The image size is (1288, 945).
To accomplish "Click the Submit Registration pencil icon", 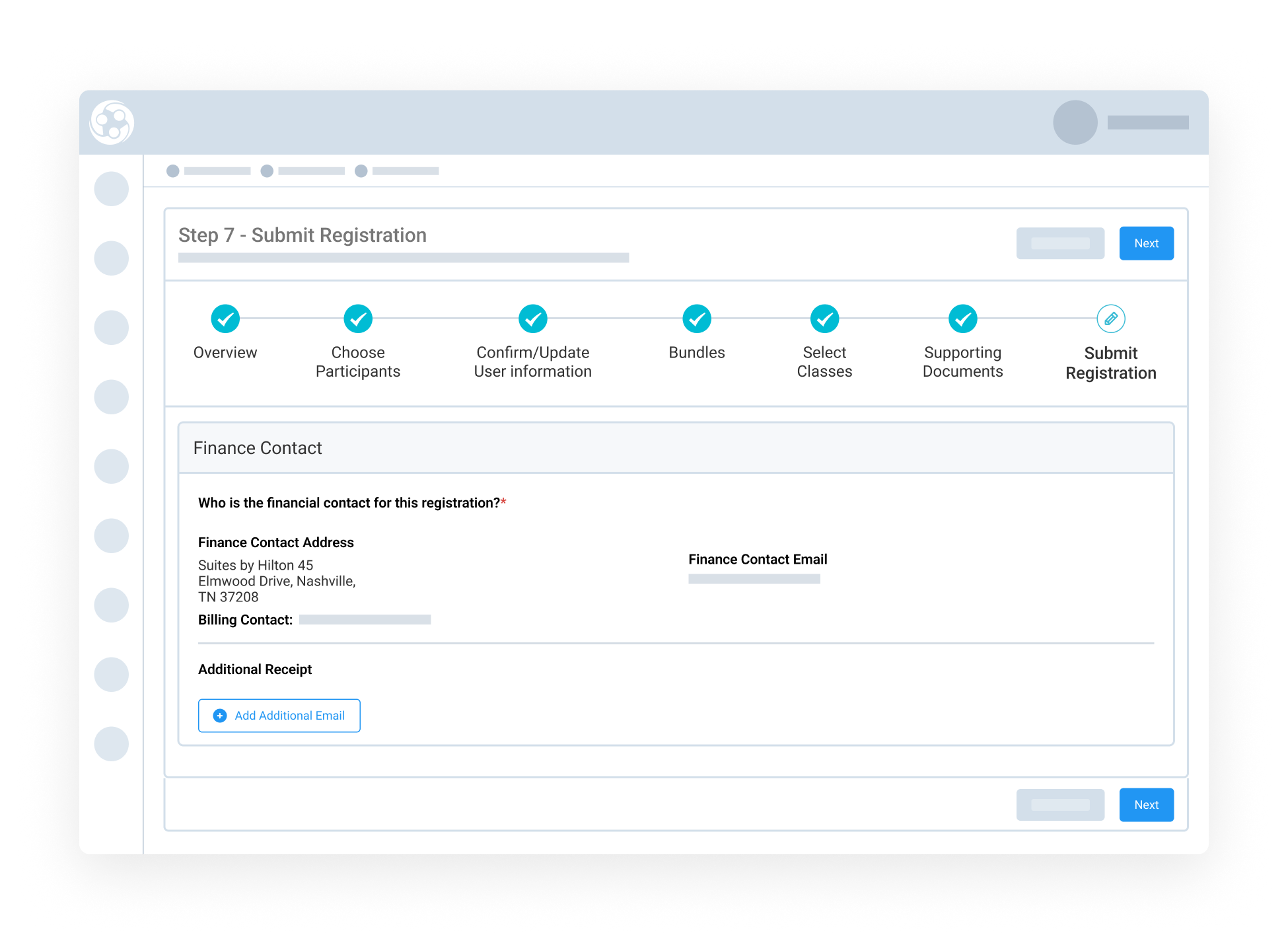I will coord(1111,319).
